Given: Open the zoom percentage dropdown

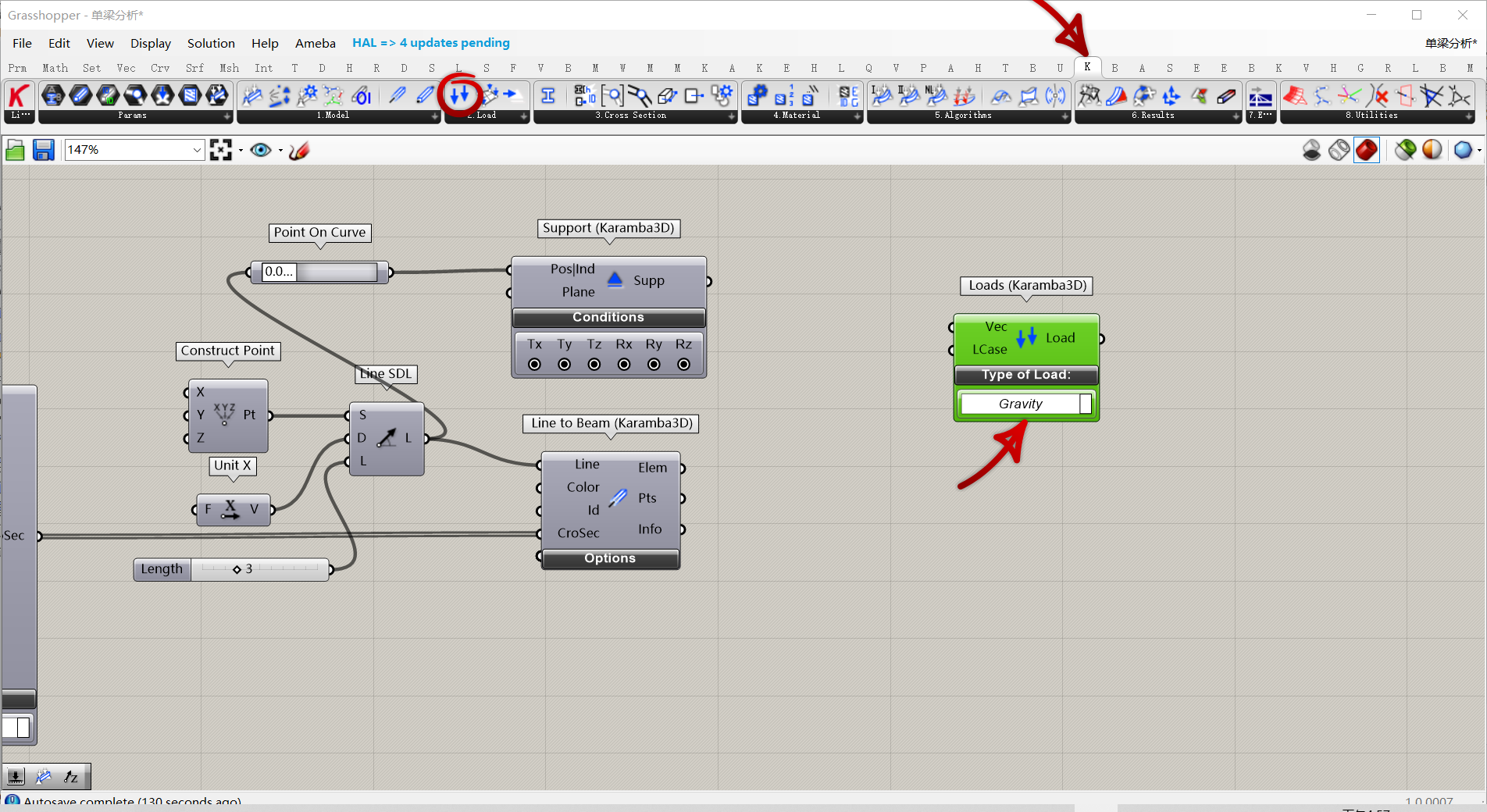Looking at the screenshot, I should click(x=197, y=150).
